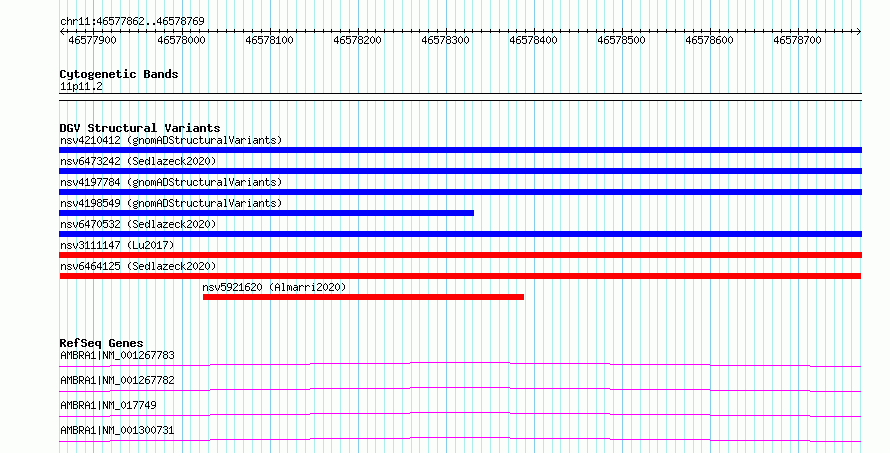
Task: Click the magenta line of AMBRA1|NM_001300731
Action: (x=460, y=439)
